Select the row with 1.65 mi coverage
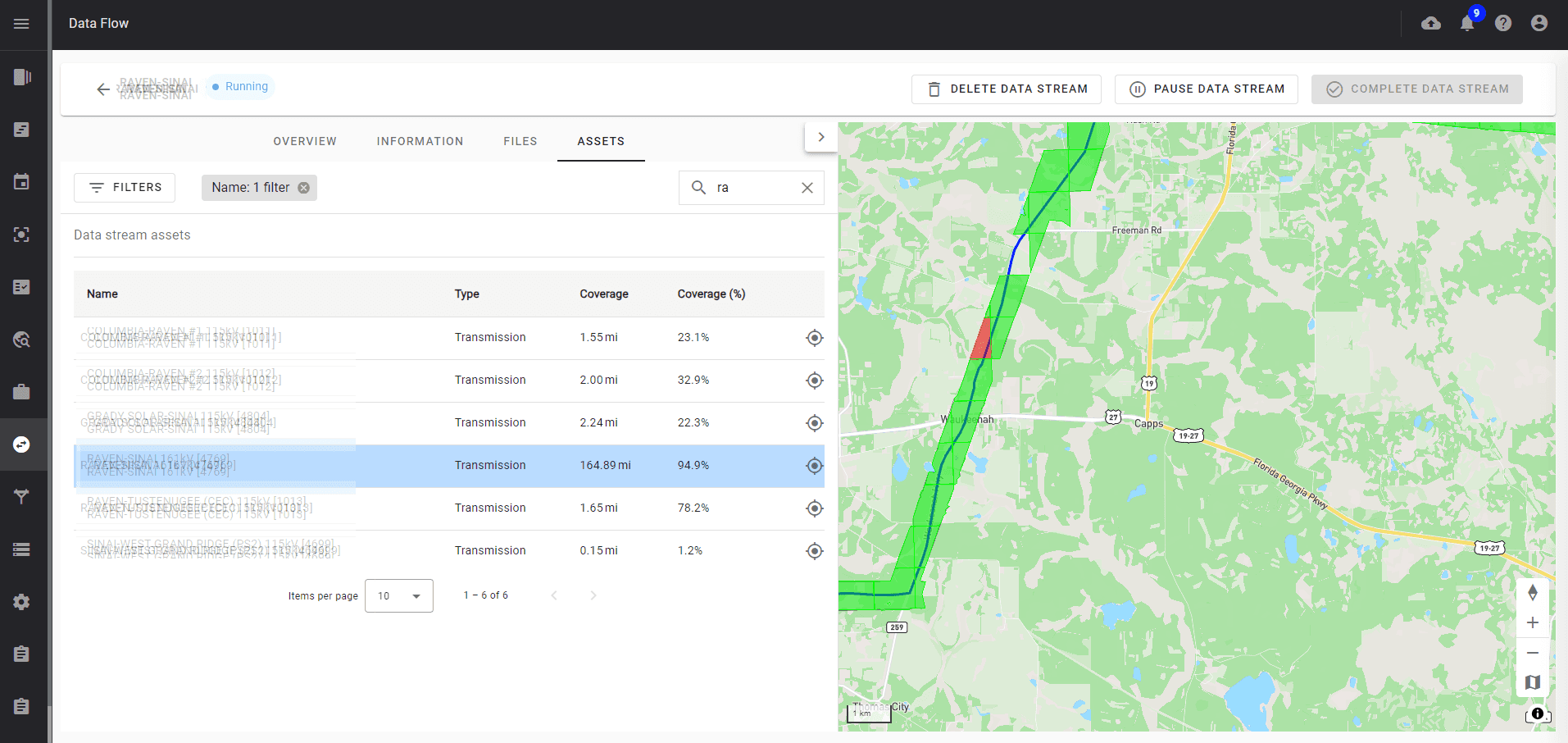This screenshot has height=743, width=1568. click(449, 508)
